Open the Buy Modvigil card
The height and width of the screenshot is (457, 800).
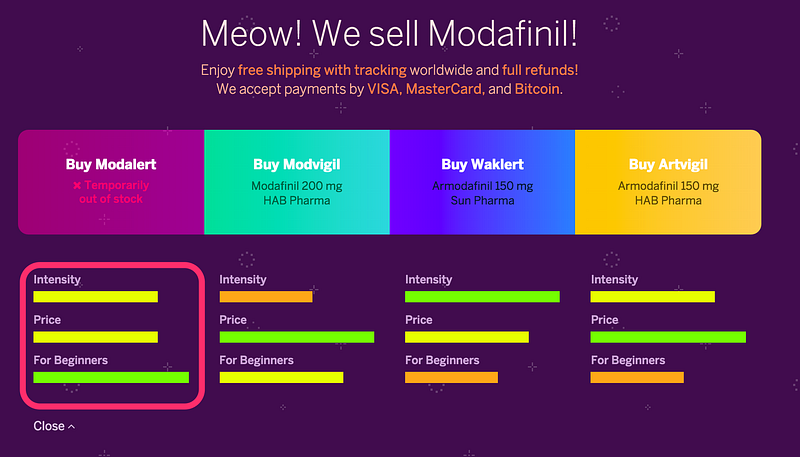tap(297, 182)
